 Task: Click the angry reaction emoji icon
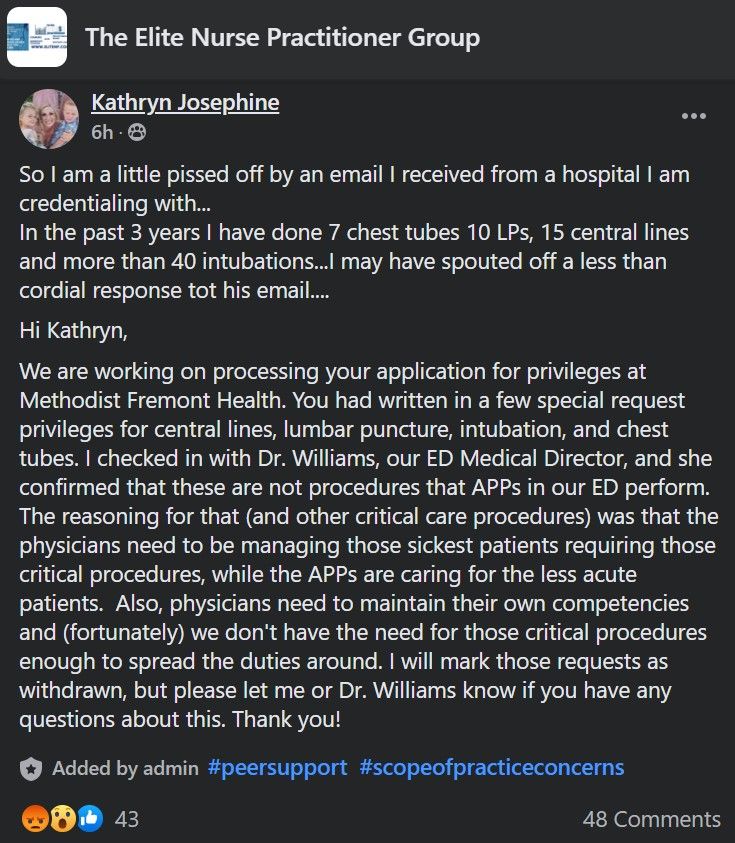point(35,819)
